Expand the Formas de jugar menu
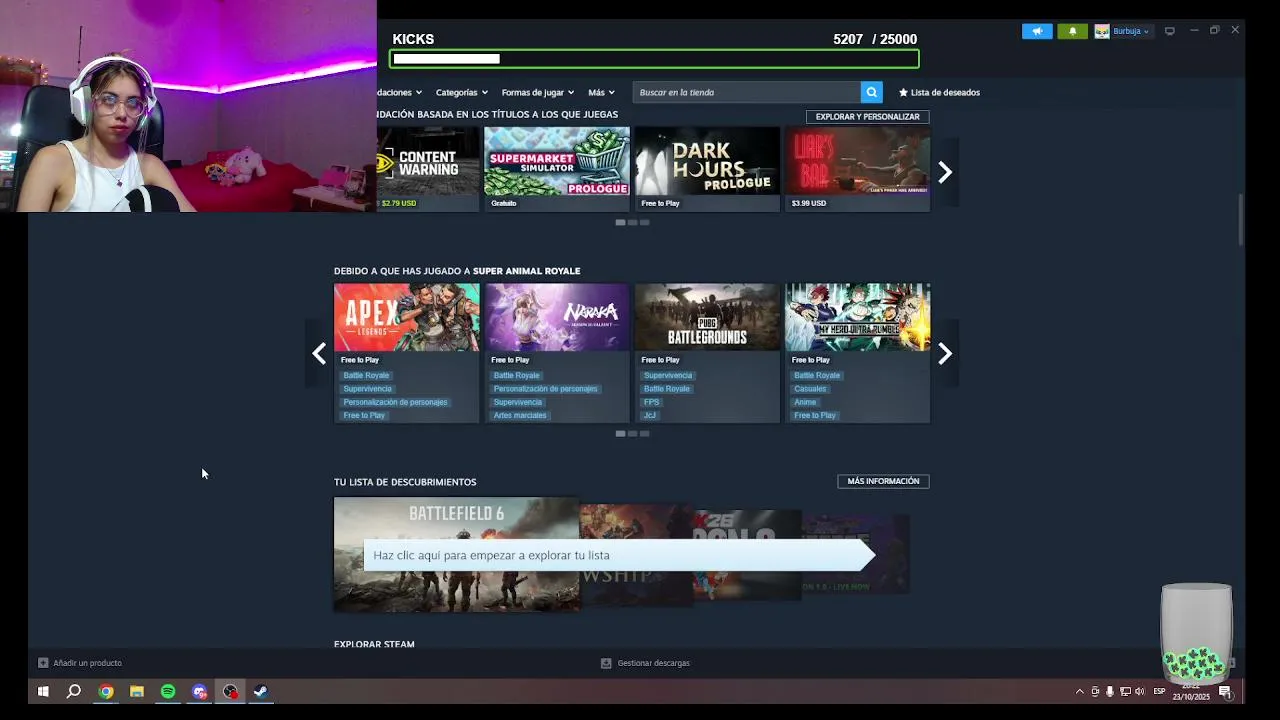Viewport: 1280px width, 720px height. coord(537,92)
